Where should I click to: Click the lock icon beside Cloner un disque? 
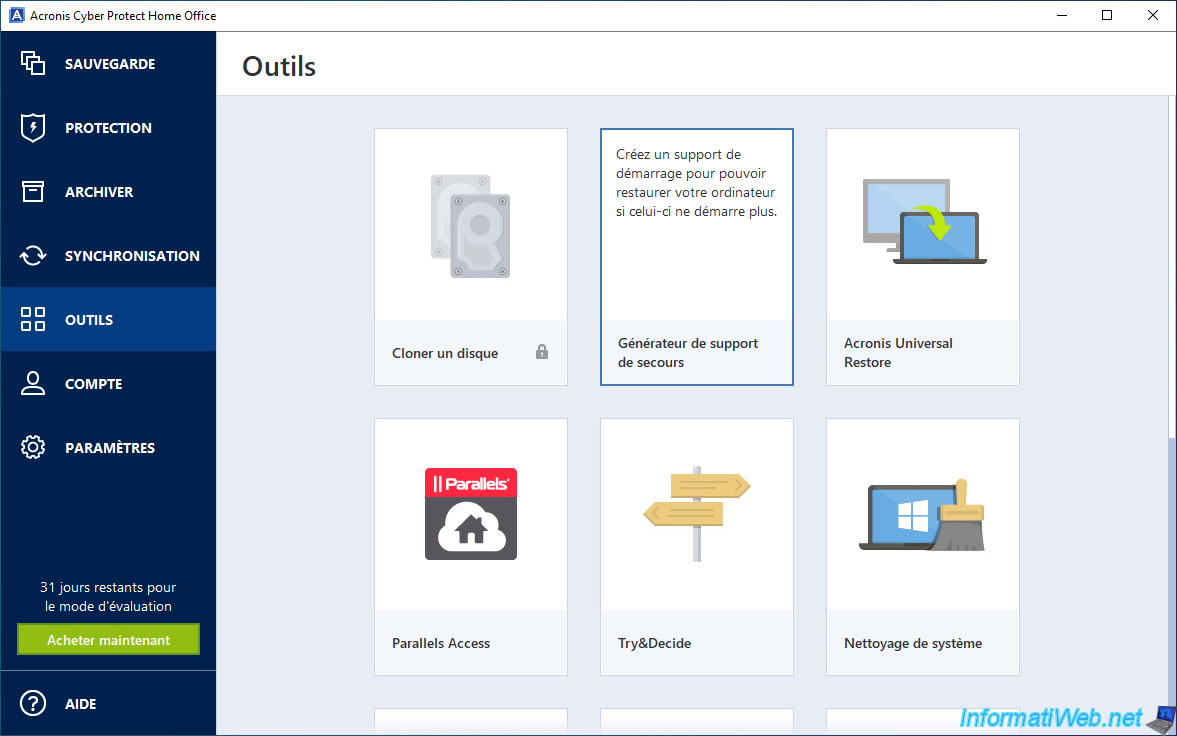point(542,352)
